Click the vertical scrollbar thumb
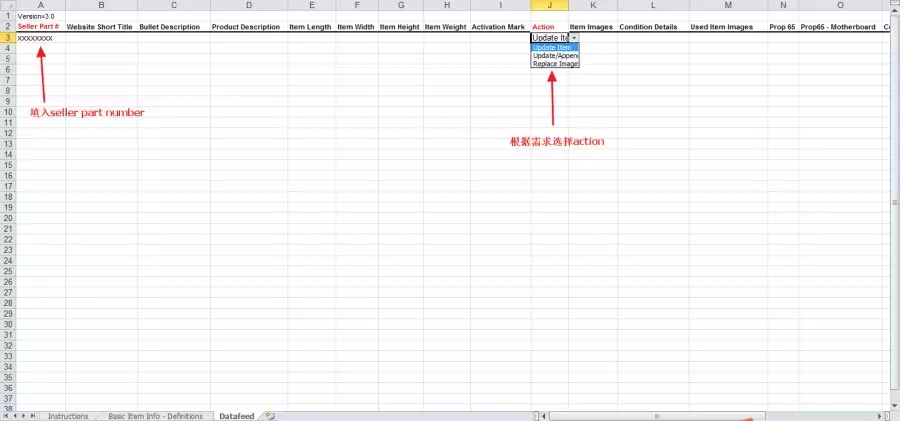 [x=895, y=202]
